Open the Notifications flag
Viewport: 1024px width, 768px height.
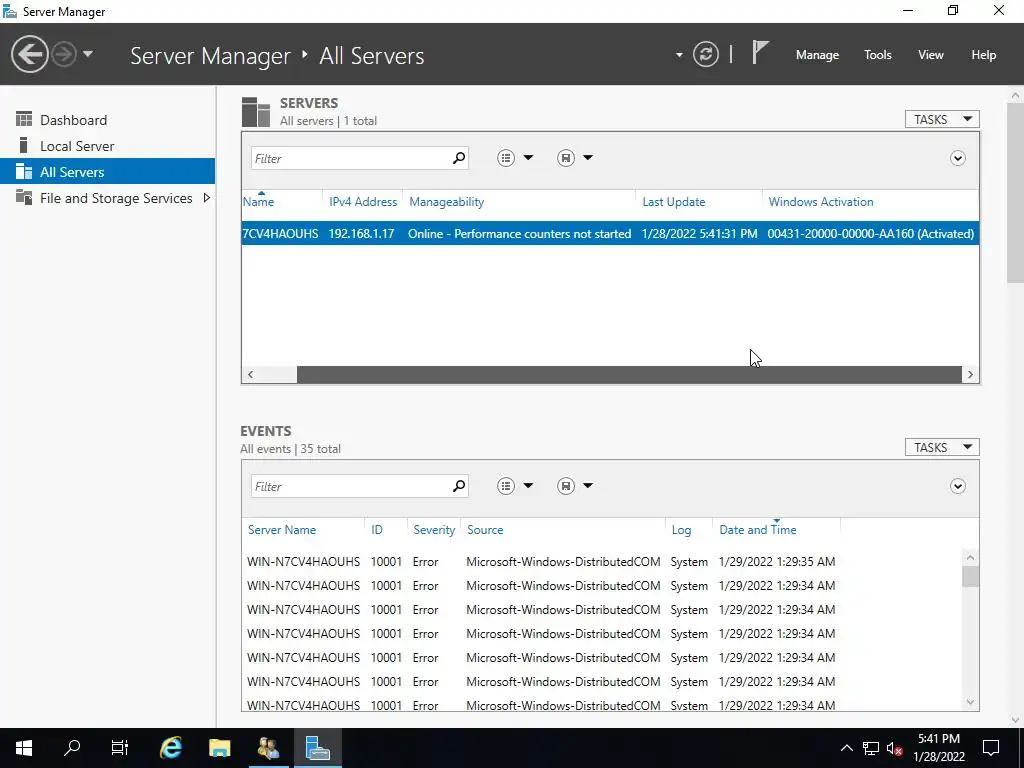coord(760,53)
